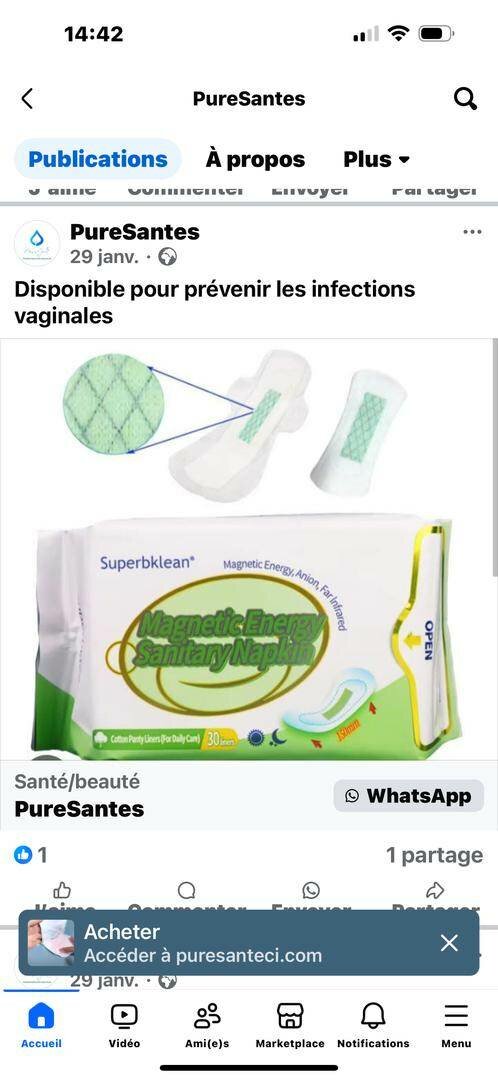Viewport: 498px width, 1080px height.
Task: Switch to the À propos tab
Action: (255, 159)
